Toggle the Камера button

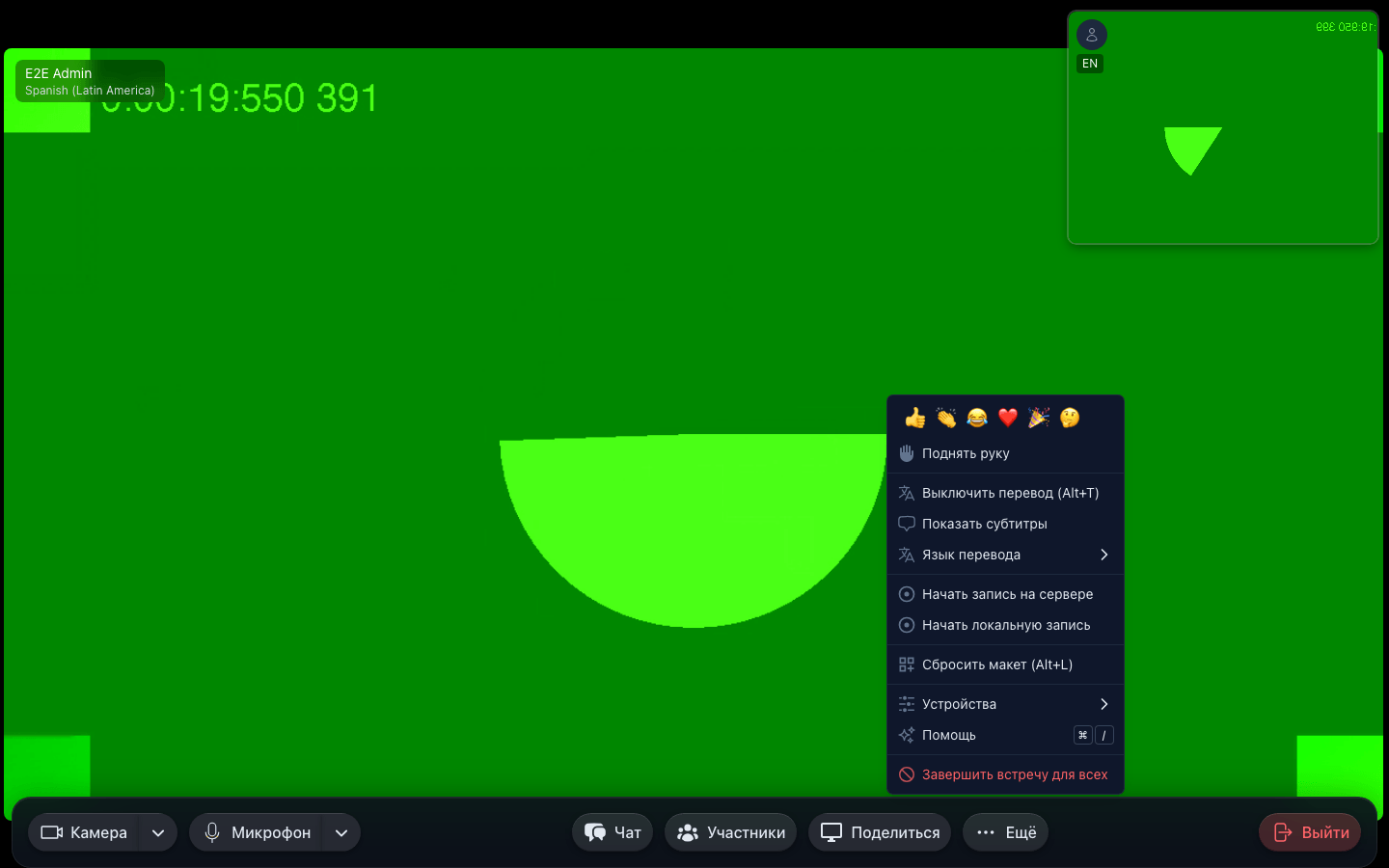[x=84, y=832]
